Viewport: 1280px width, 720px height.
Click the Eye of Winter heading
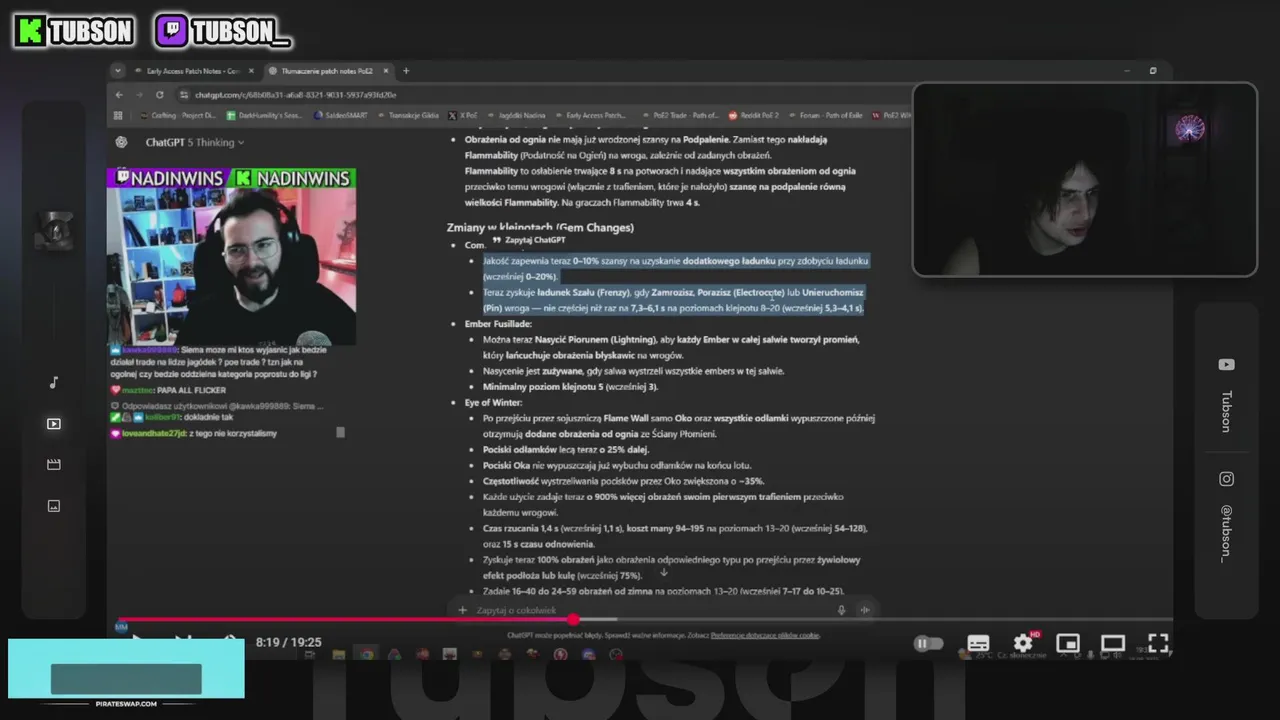pos(493,402)
